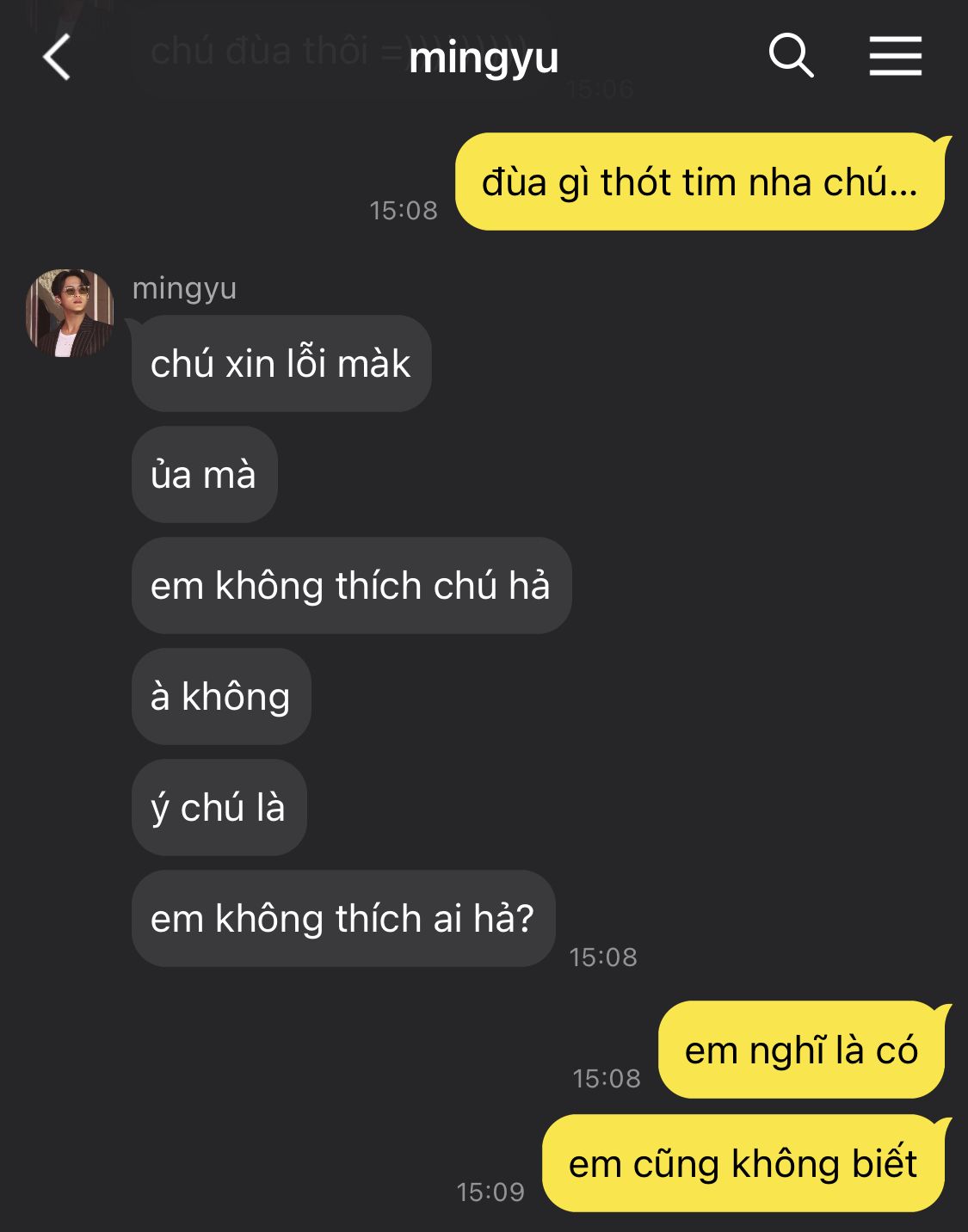The height and width of the screenshot is (1232, 968).
Task: Tap 15:08 timestamp after 'em không thích ai hả?'
Action: (603, 957)
